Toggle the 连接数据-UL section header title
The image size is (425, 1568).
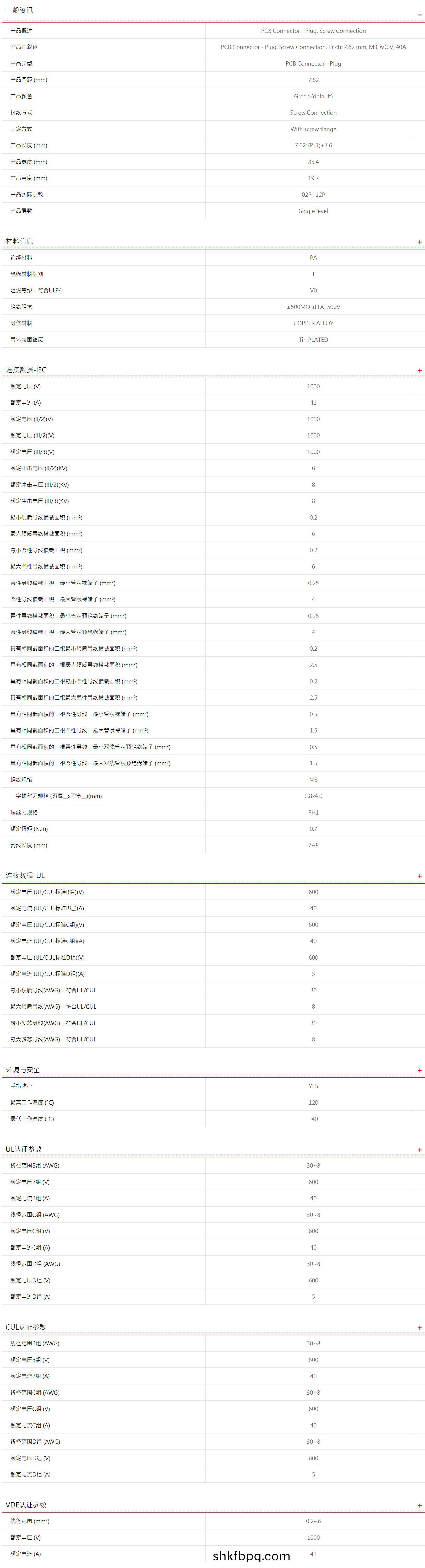click(x=25, y=876)
